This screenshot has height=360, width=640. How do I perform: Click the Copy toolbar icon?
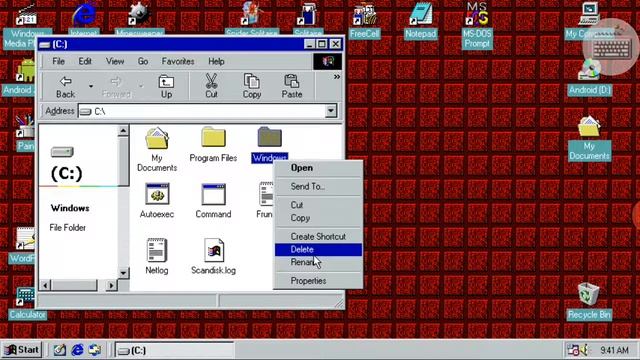[x=251, y=87]
